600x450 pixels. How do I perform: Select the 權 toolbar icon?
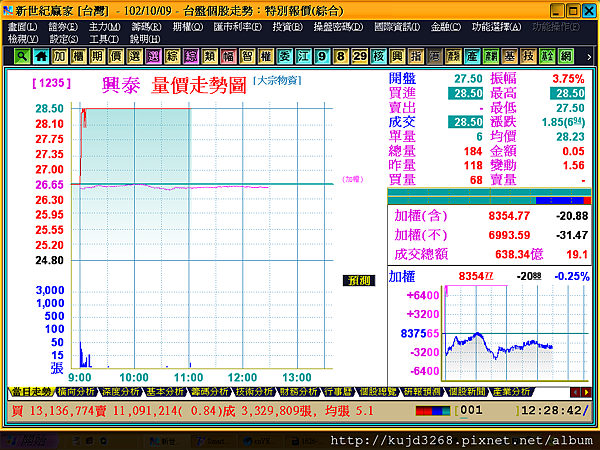[x=266, y=56]
